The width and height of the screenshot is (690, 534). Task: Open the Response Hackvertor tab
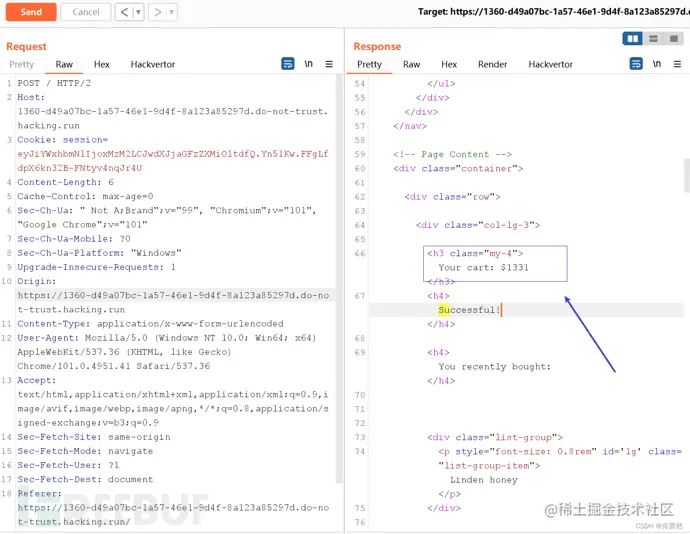pos(551,64)
